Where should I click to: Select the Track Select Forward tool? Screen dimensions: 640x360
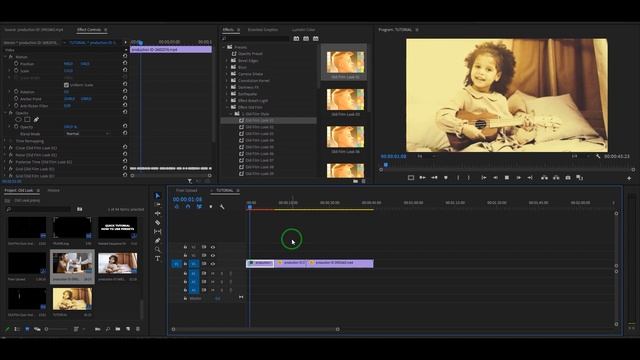[158, 204]
